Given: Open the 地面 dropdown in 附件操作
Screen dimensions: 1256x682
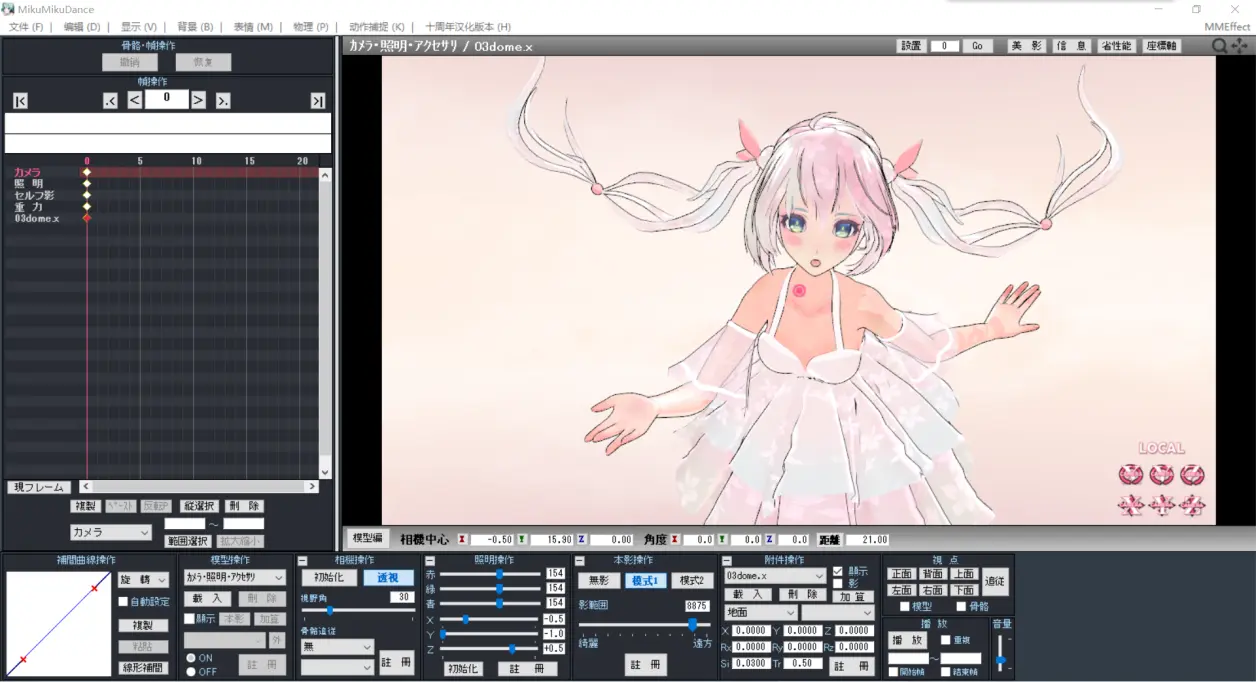Looking at the screenshot, I should coord(760,612).
